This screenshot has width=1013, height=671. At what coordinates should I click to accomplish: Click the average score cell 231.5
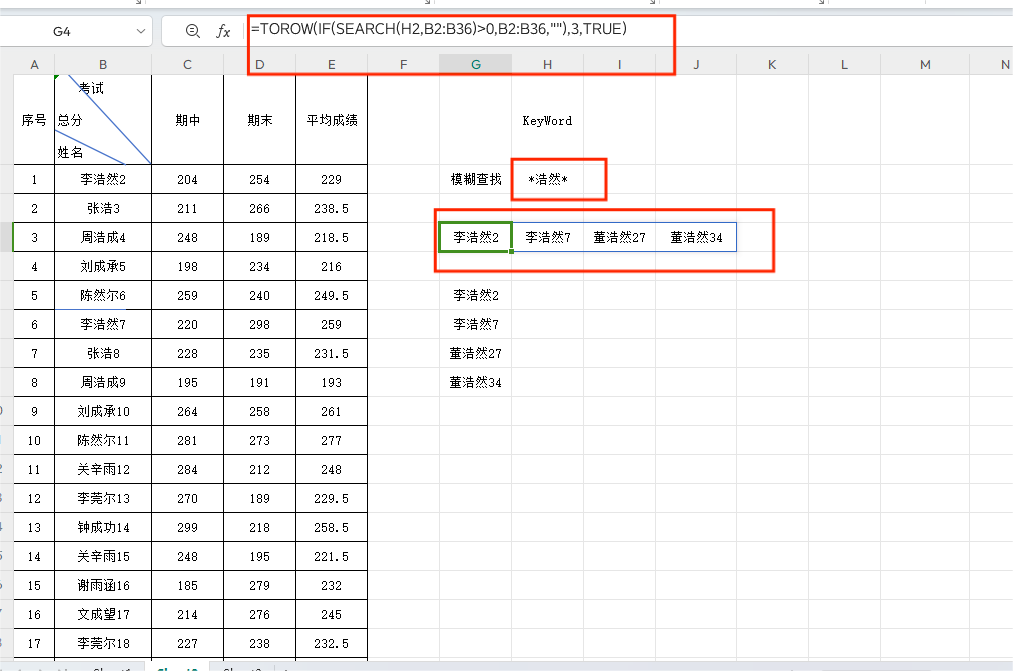[331, 354]
